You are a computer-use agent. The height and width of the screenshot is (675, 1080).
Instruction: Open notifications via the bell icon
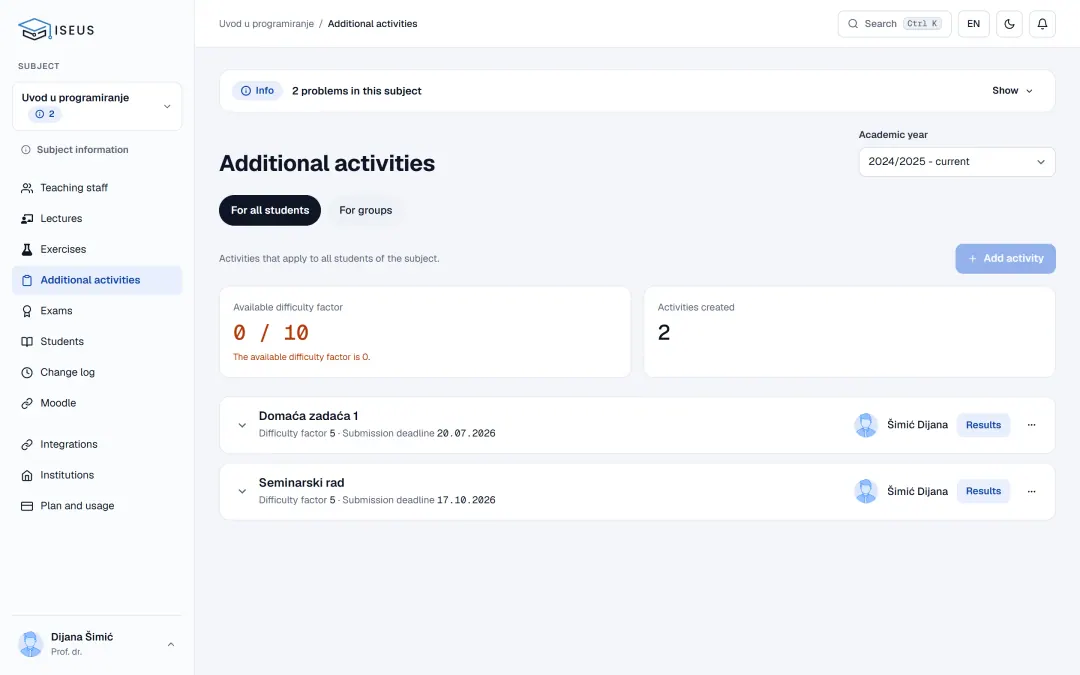coord(1042,24)
